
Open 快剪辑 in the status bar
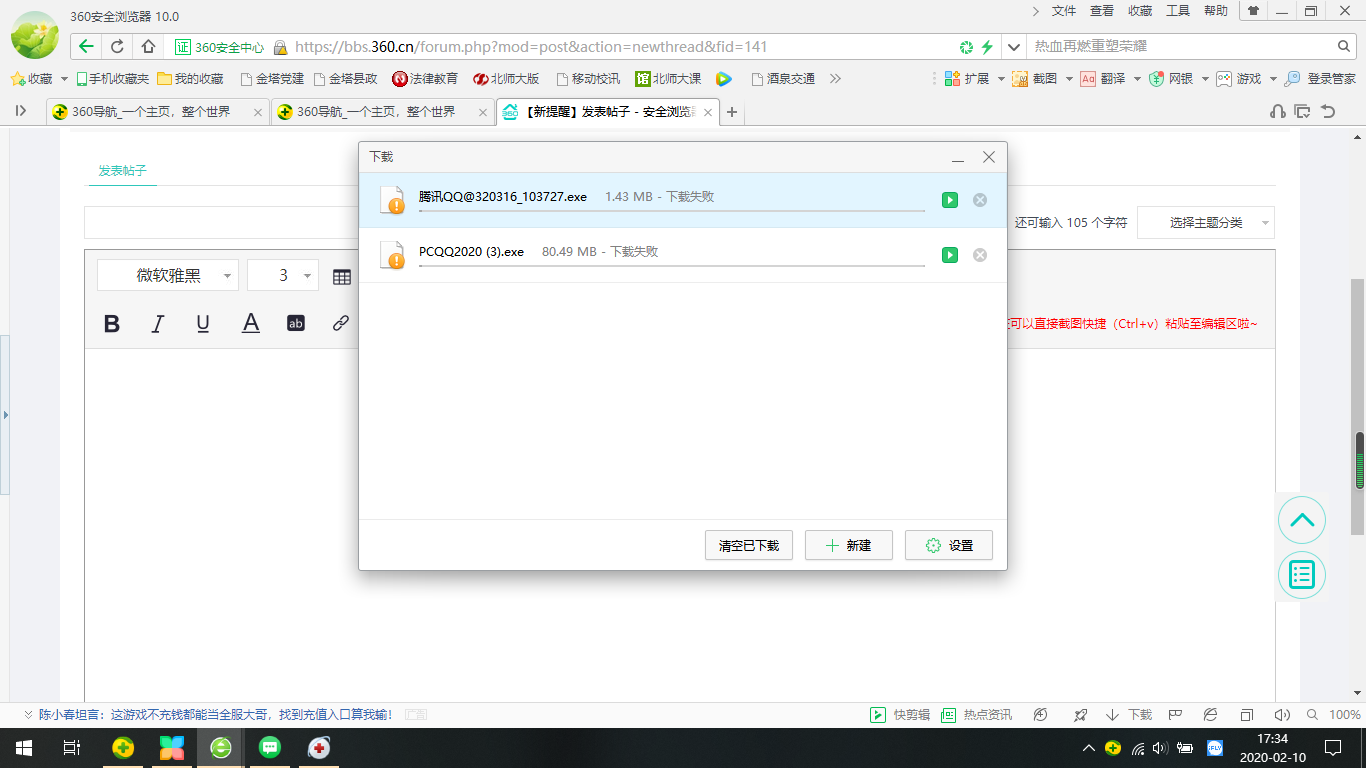(900, 715)
